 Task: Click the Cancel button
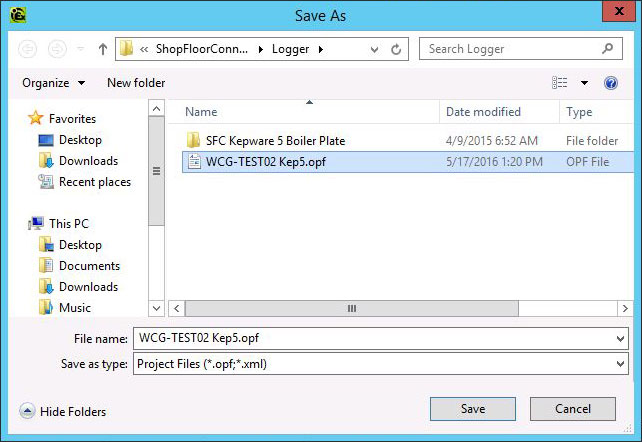coord(573,409)
